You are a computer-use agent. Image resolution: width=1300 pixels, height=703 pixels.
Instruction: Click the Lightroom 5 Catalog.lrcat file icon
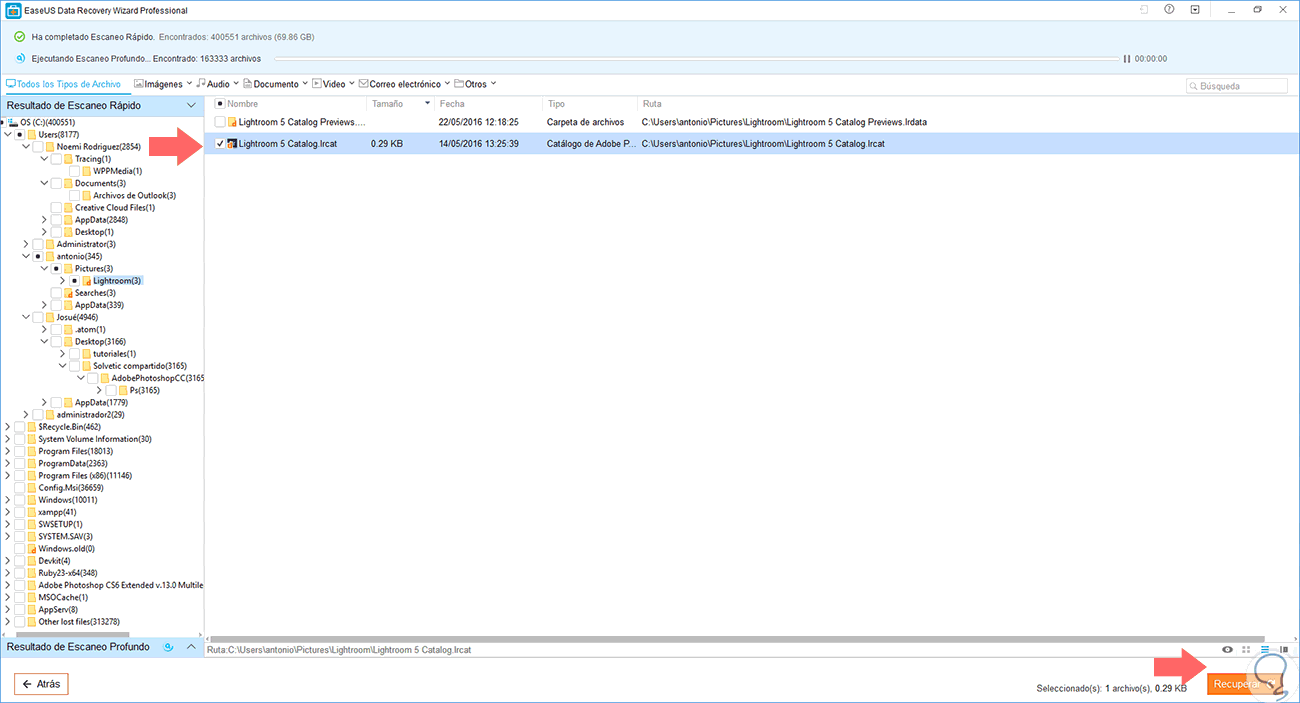click(232, 144)
